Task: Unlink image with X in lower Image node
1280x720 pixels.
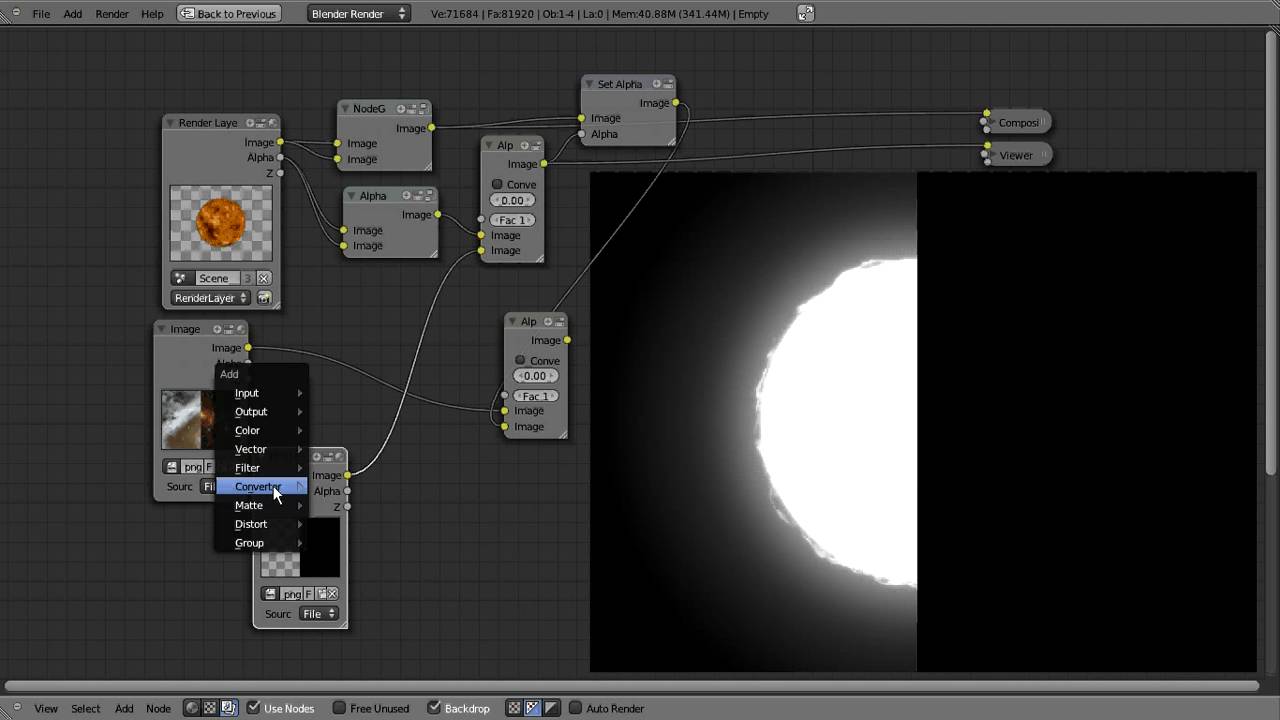Action: point(332,594)
